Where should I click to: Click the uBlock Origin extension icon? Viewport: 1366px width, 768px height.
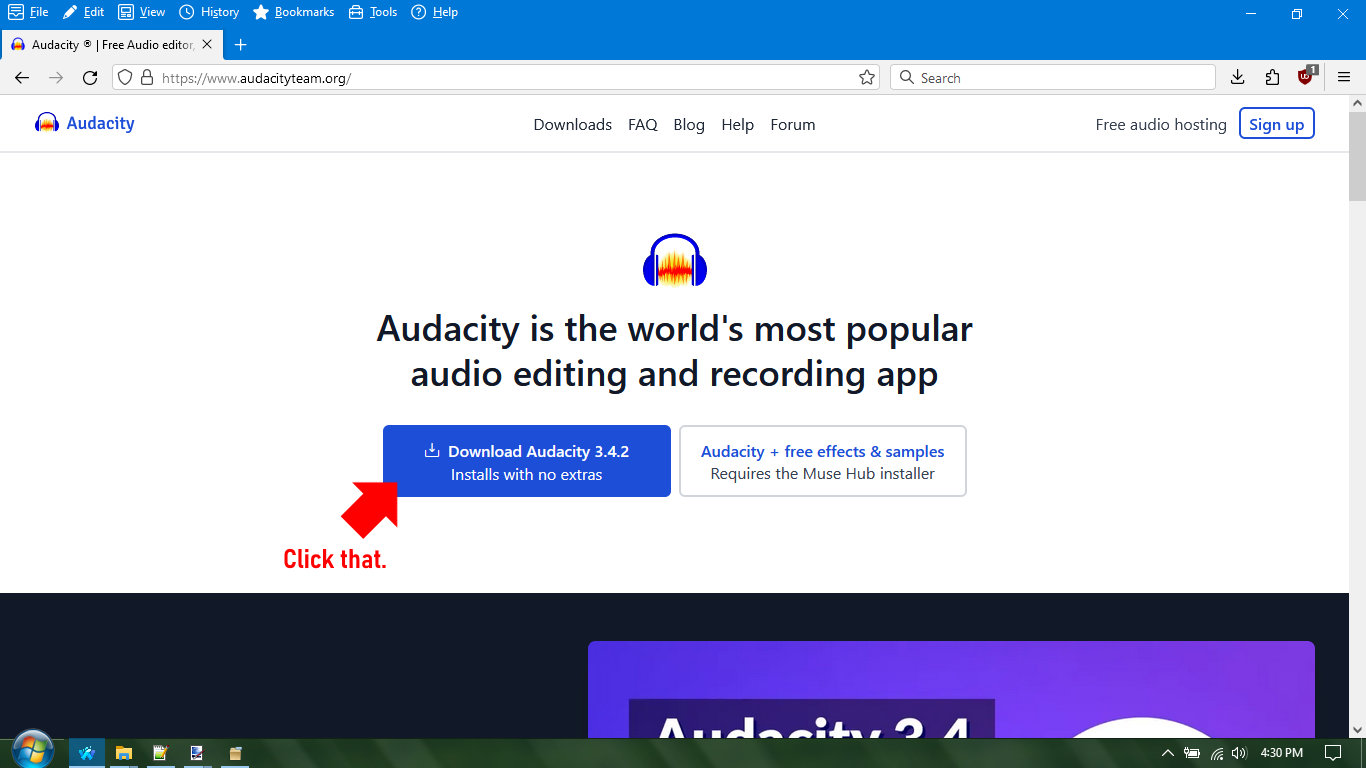(x=1306, y=77)
